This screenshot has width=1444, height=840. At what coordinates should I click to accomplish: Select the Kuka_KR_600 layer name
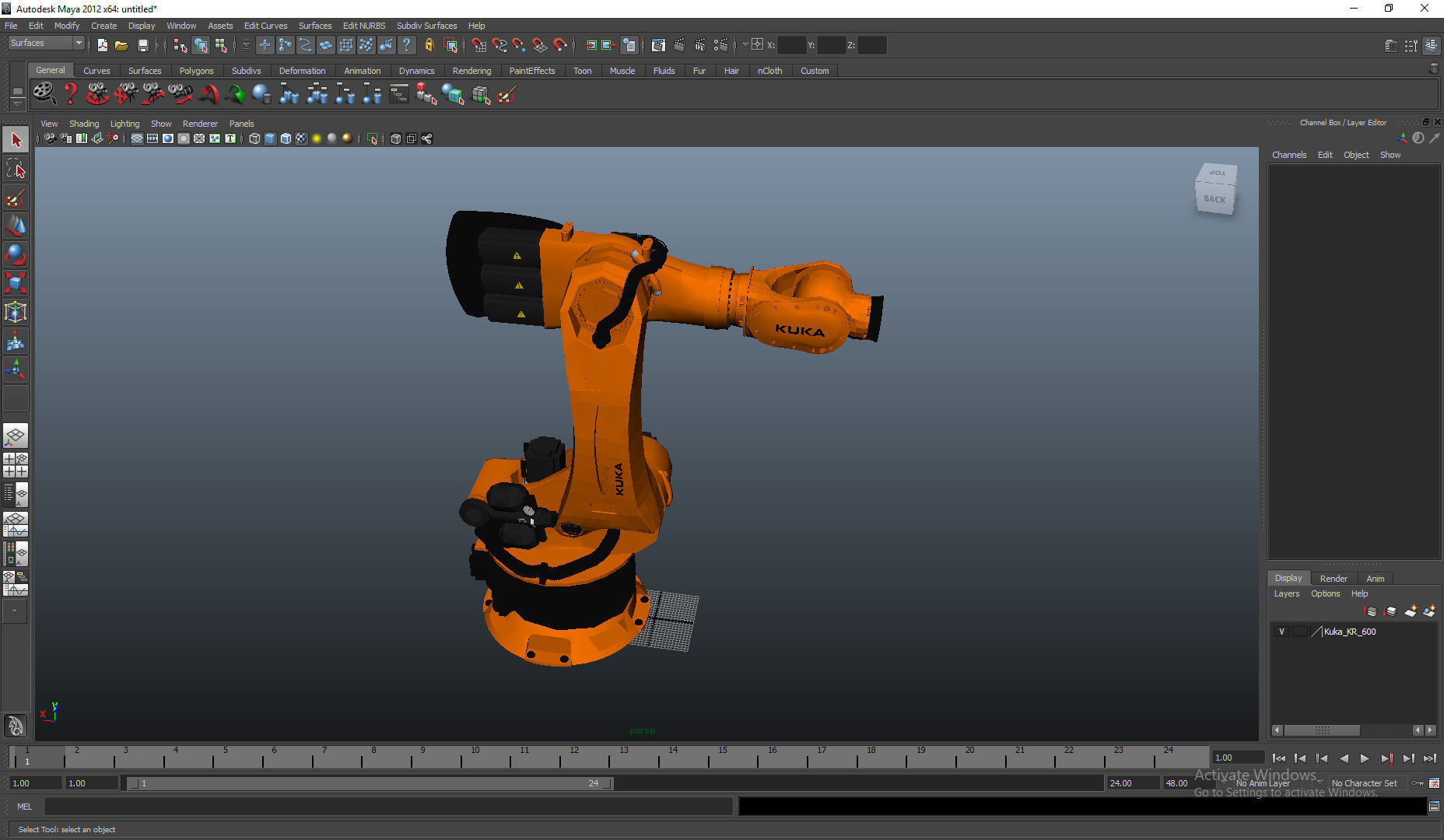pyautogui.click(x=1350, y=632)
